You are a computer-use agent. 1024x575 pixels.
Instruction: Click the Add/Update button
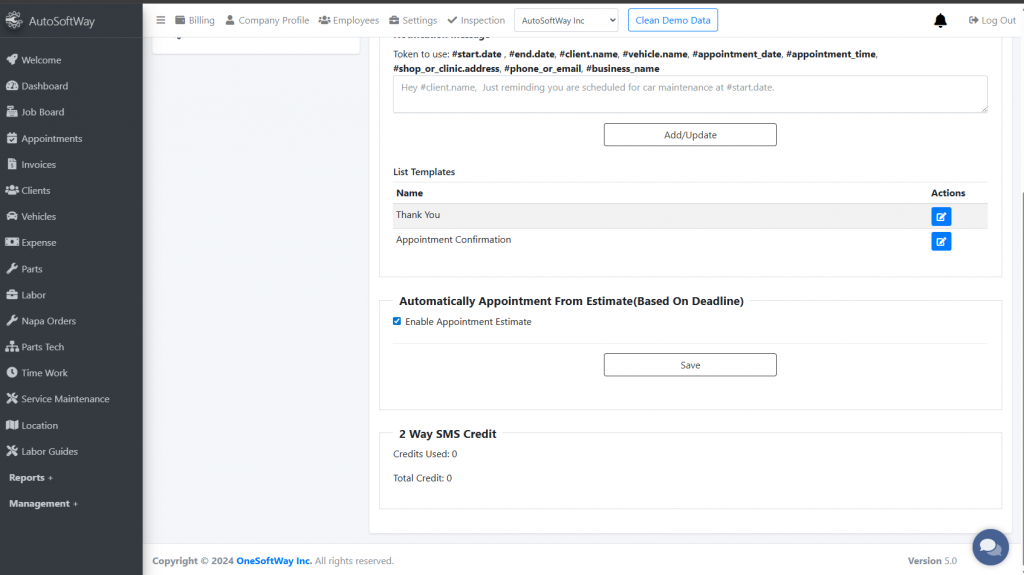click(690, 135)
